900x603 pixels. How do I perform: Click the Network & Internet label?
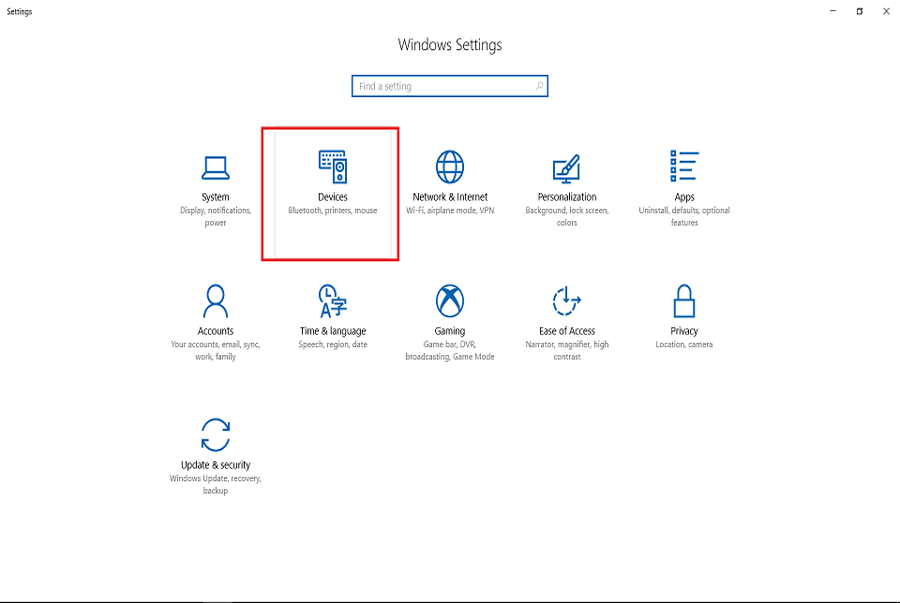pos(450,197)
